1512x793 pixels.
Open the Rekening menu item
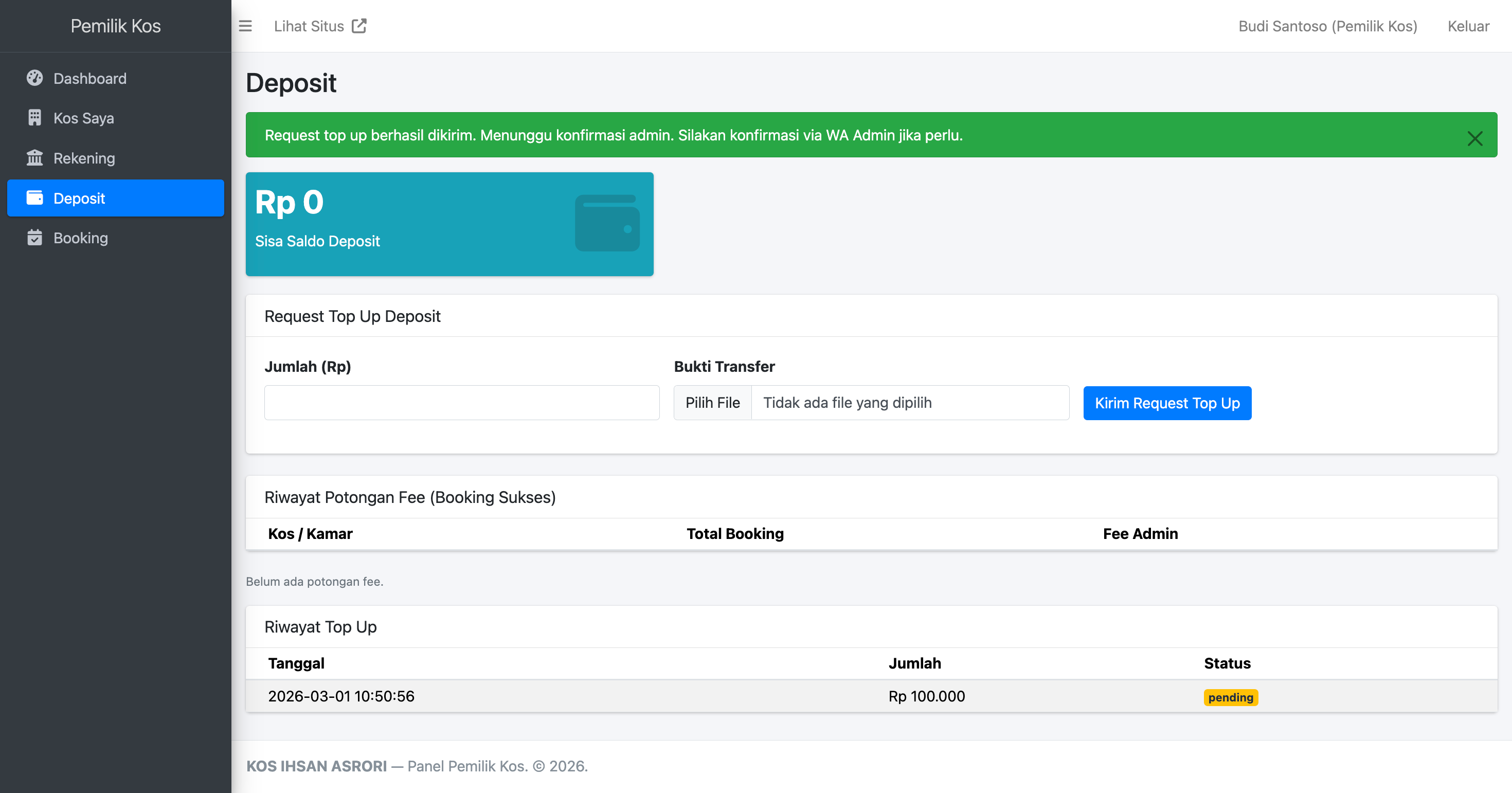(84, 158)
